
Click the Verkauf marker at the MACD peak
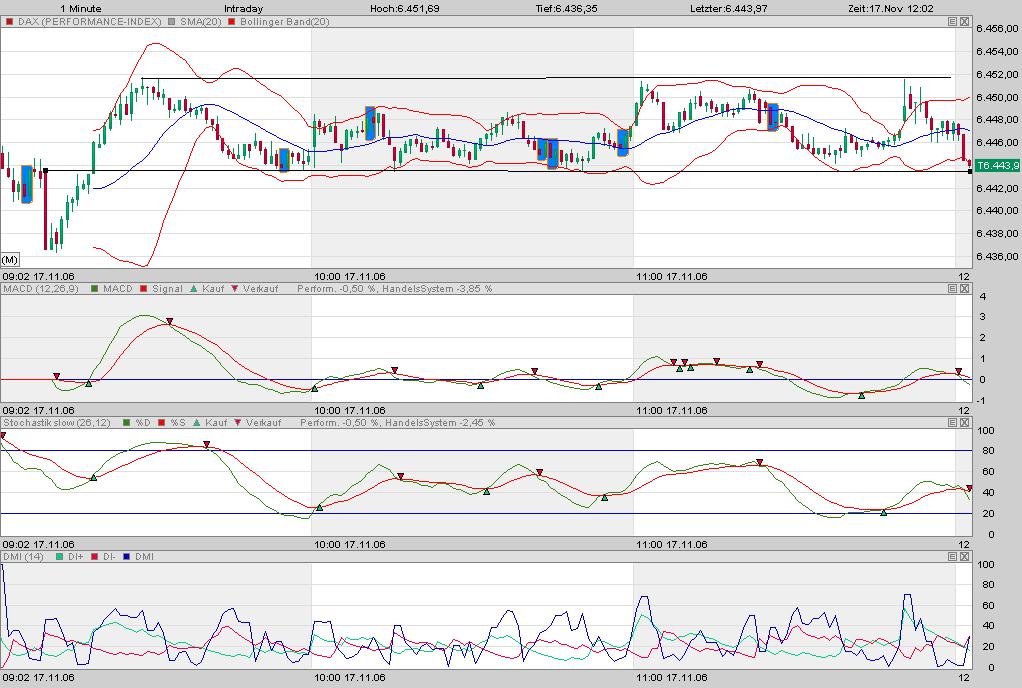click(169, 321)
